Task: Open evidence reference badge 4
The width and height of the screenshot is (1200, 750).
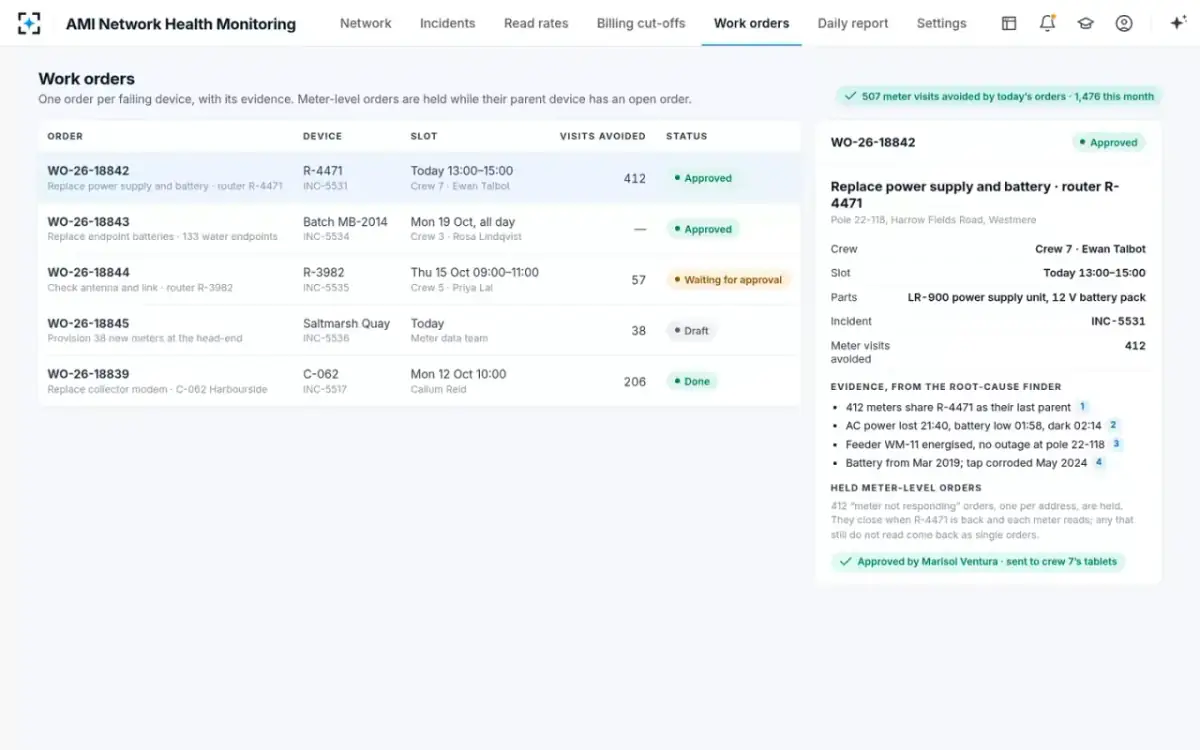Action: click(x=1098, y=462)
